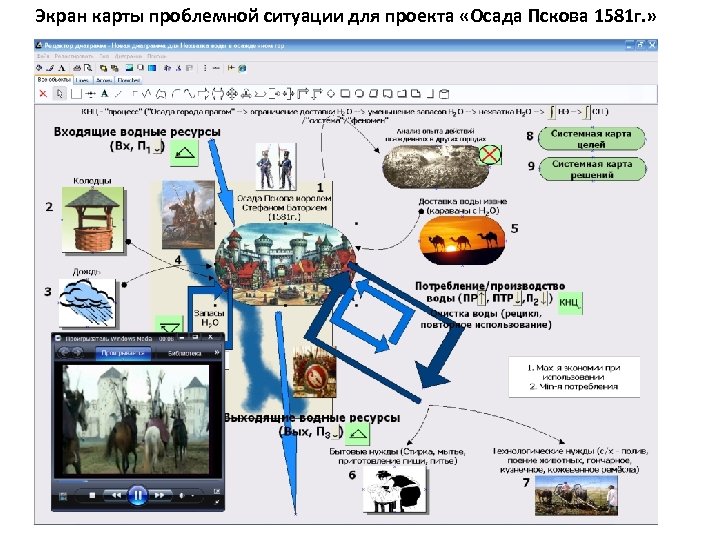Click green triangle beside Выходящие водные ресурсы
Screen dimensions: 720x540
pos(357,433)
